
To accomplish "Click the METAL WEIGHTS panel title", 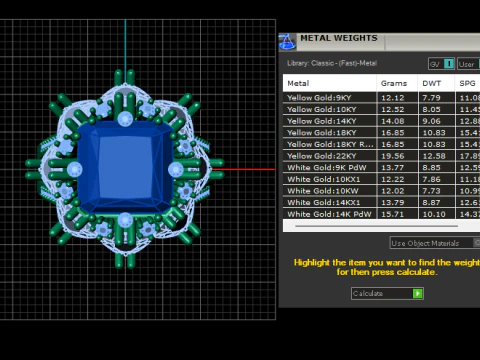I will tap(339, 38).
